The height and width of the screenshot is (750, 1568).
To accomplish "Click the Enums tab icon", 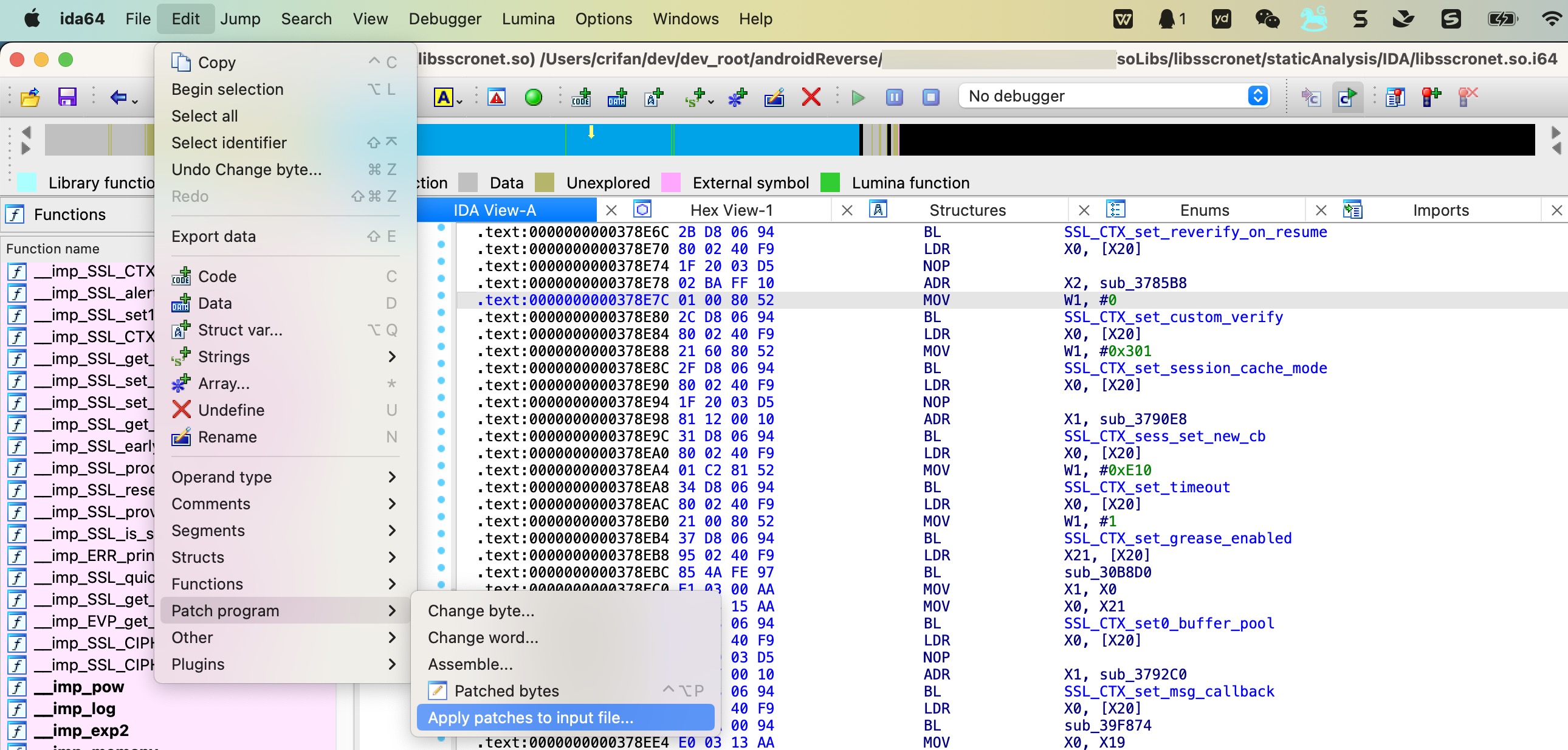I will pos(1115,210).
